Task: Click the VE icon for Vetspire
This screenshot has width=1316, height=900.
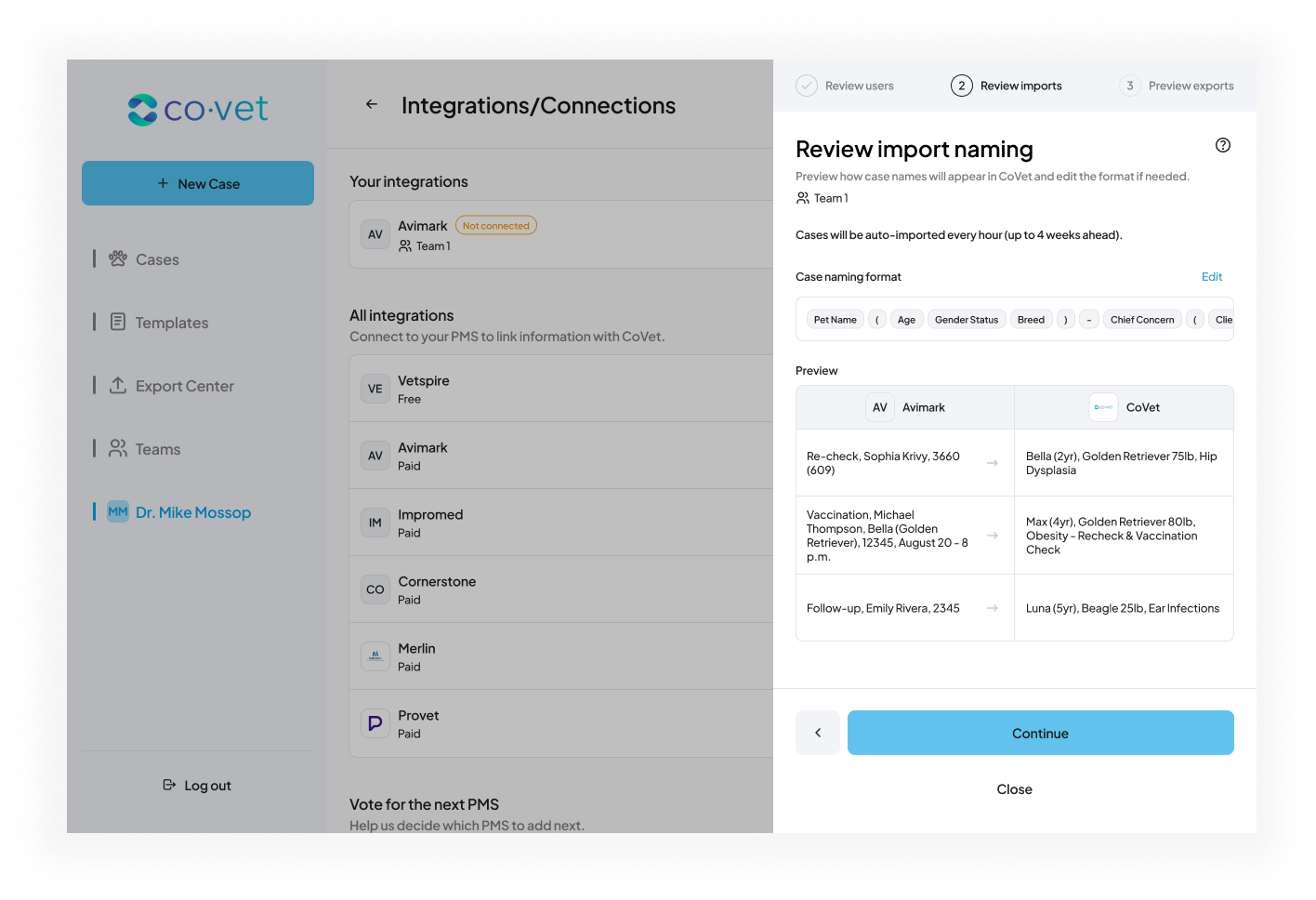Action: coord(375,389)
